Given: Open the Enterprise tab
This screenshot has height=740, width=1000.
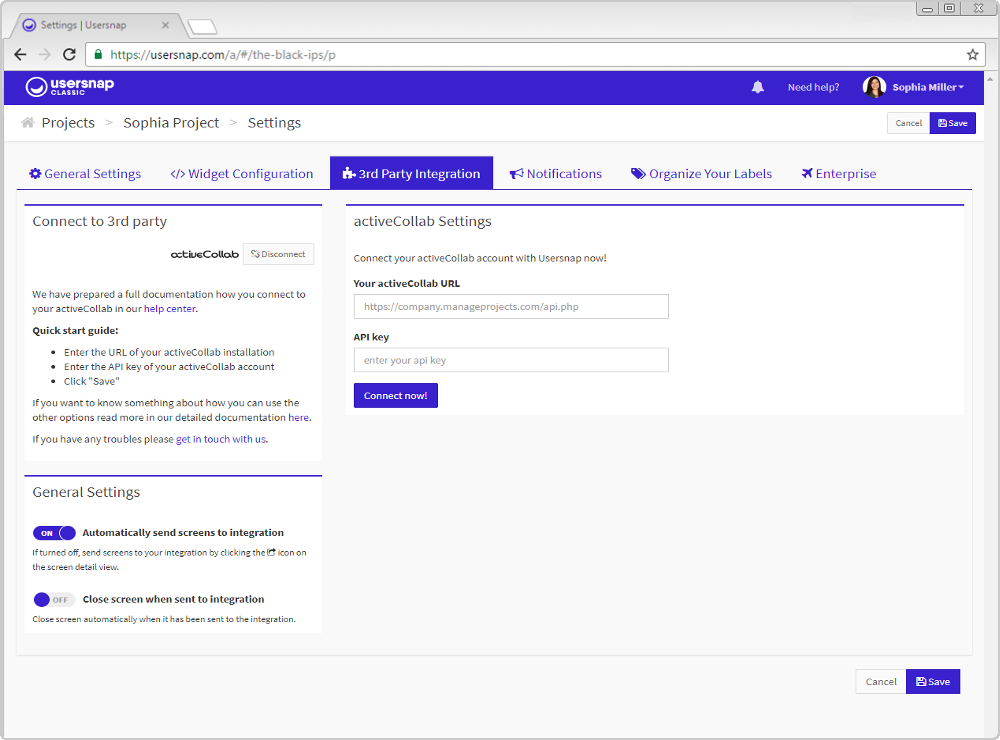Looking at the screenshot, I should [x=839, y=174].
